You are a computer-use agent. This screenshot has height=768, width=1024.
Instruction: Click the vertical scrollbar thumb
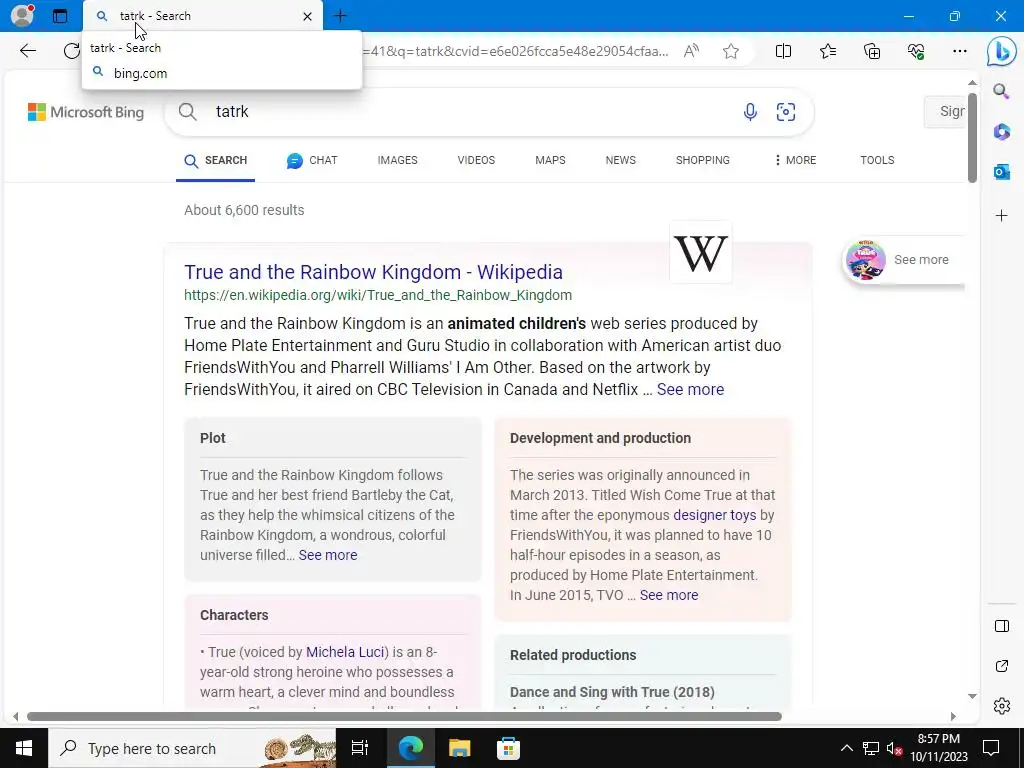972,138
